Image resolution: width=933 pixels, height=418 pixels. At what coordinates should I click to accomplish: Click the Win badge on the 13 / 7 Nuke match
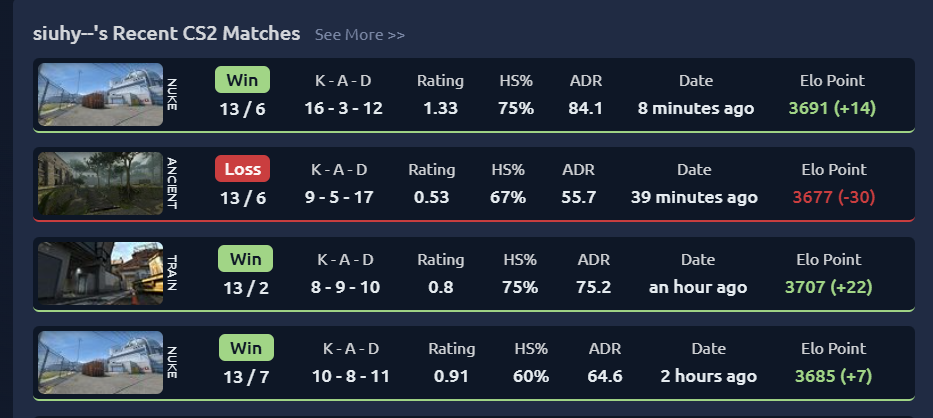tap(246, 348)
